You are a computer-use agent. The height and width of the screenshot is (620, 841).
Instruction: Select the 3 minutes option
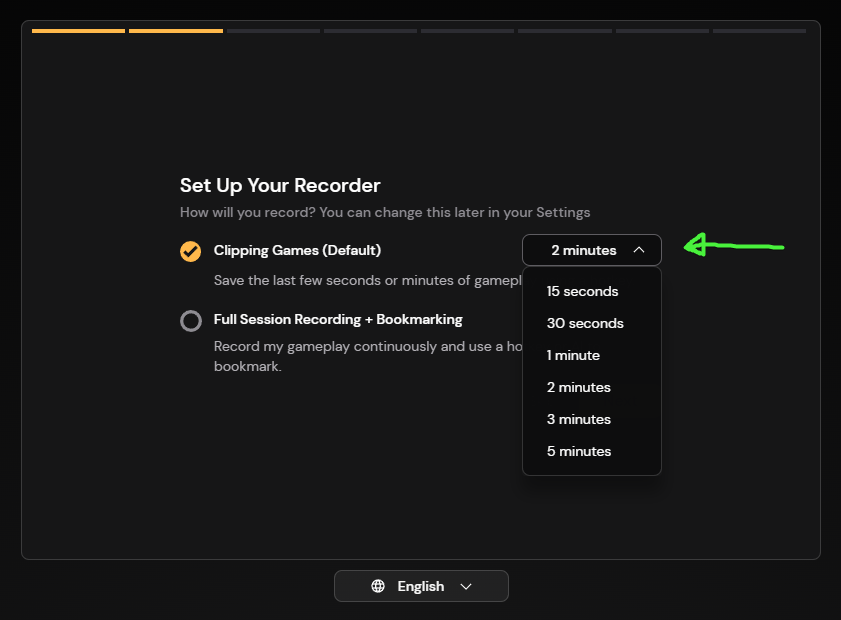[x=578, y=420]
